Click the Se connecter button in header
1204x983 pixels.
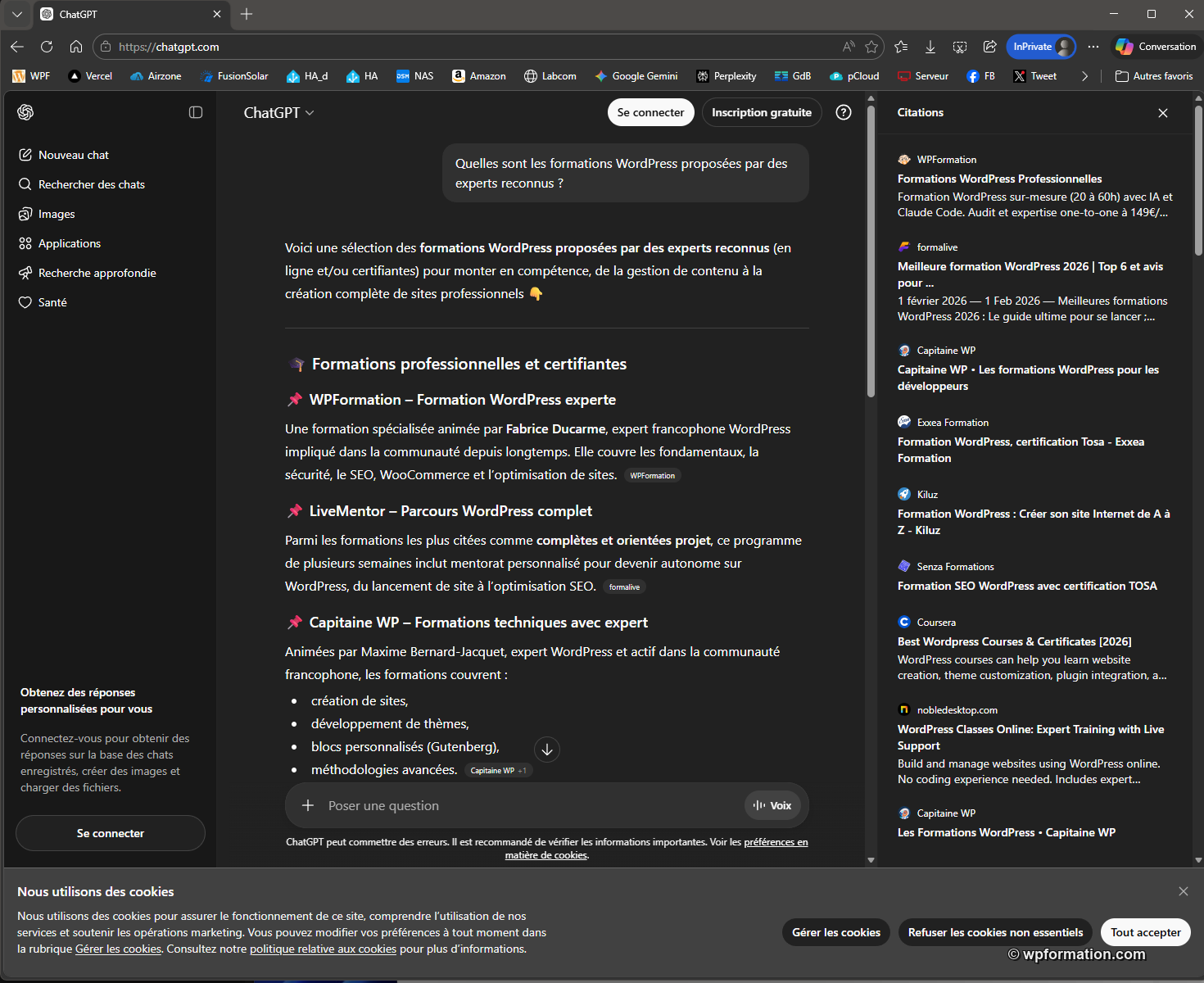pyautogui.click(x=650, y=112)
